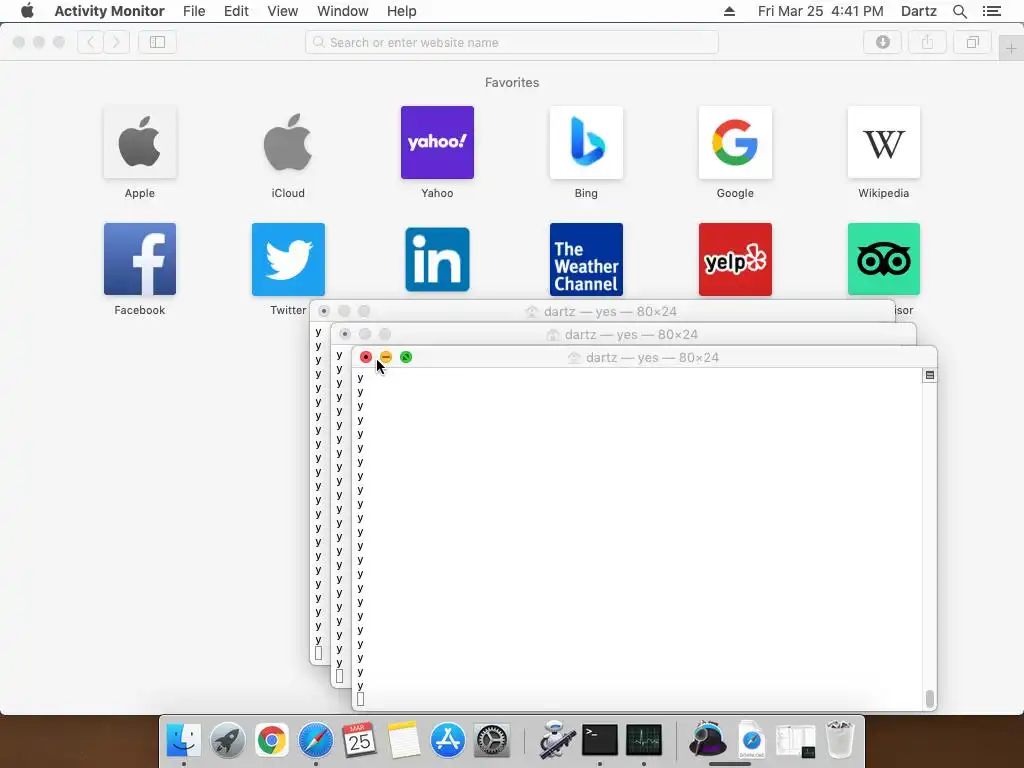
Task: Open Notes from the Dock
Action: point(403,741)
